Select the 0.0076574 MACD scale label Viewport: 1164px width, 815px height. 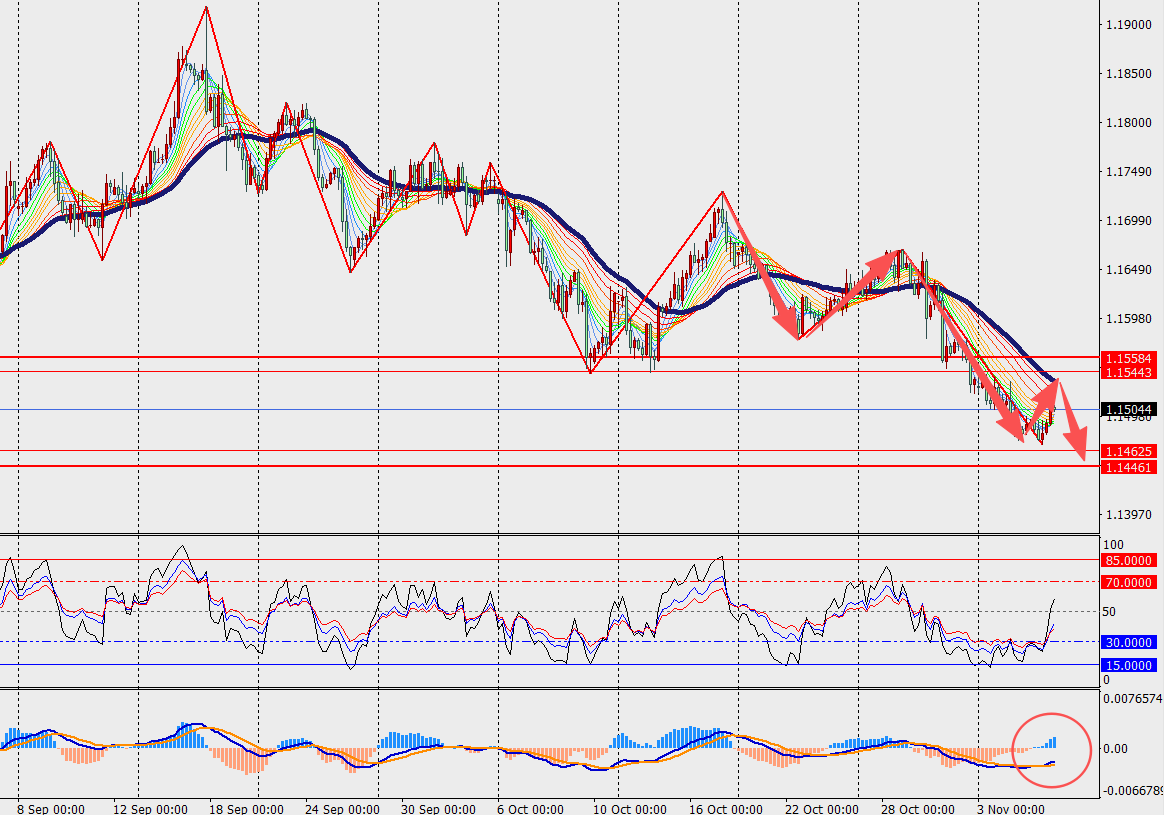click(1131, 699)
